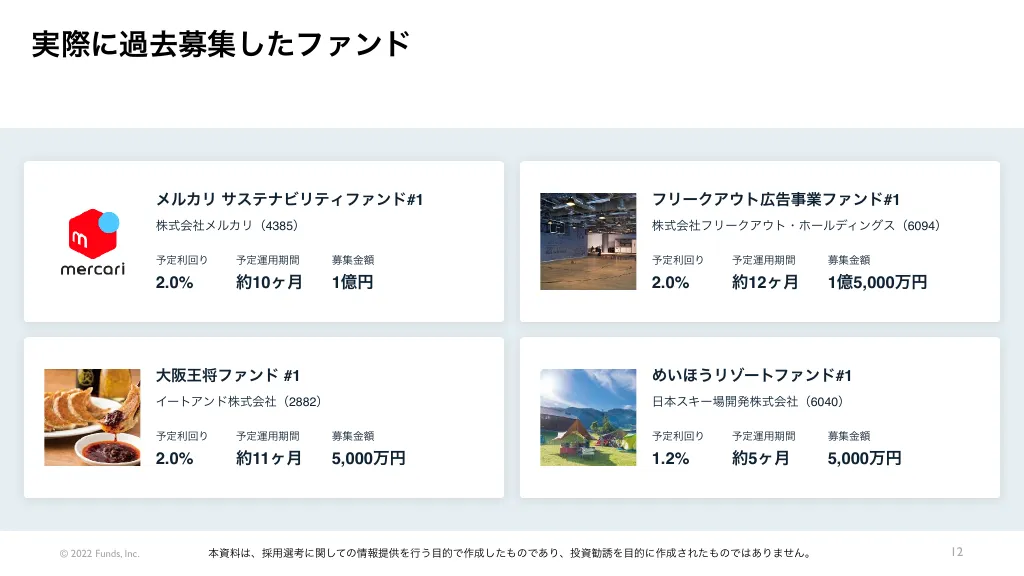Select title 大阪王将ファンド #1
The image size is (1024, 576).
pos(227,376)
